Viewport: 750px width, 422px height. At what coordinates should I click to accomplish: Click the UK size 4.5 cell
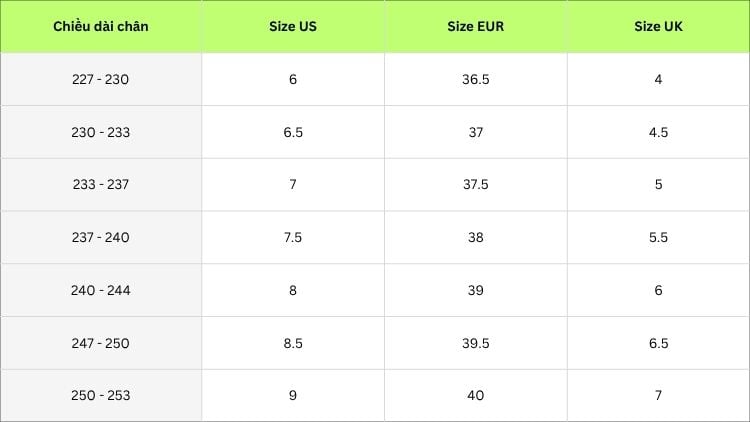[658, 132]
